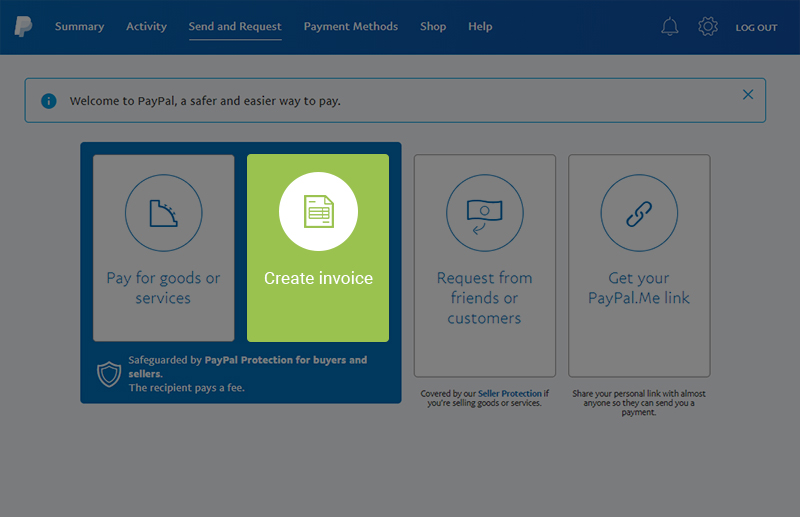This screenshot has width=800, height=517.
Task: Click LOG OUT
Action: 756,28
